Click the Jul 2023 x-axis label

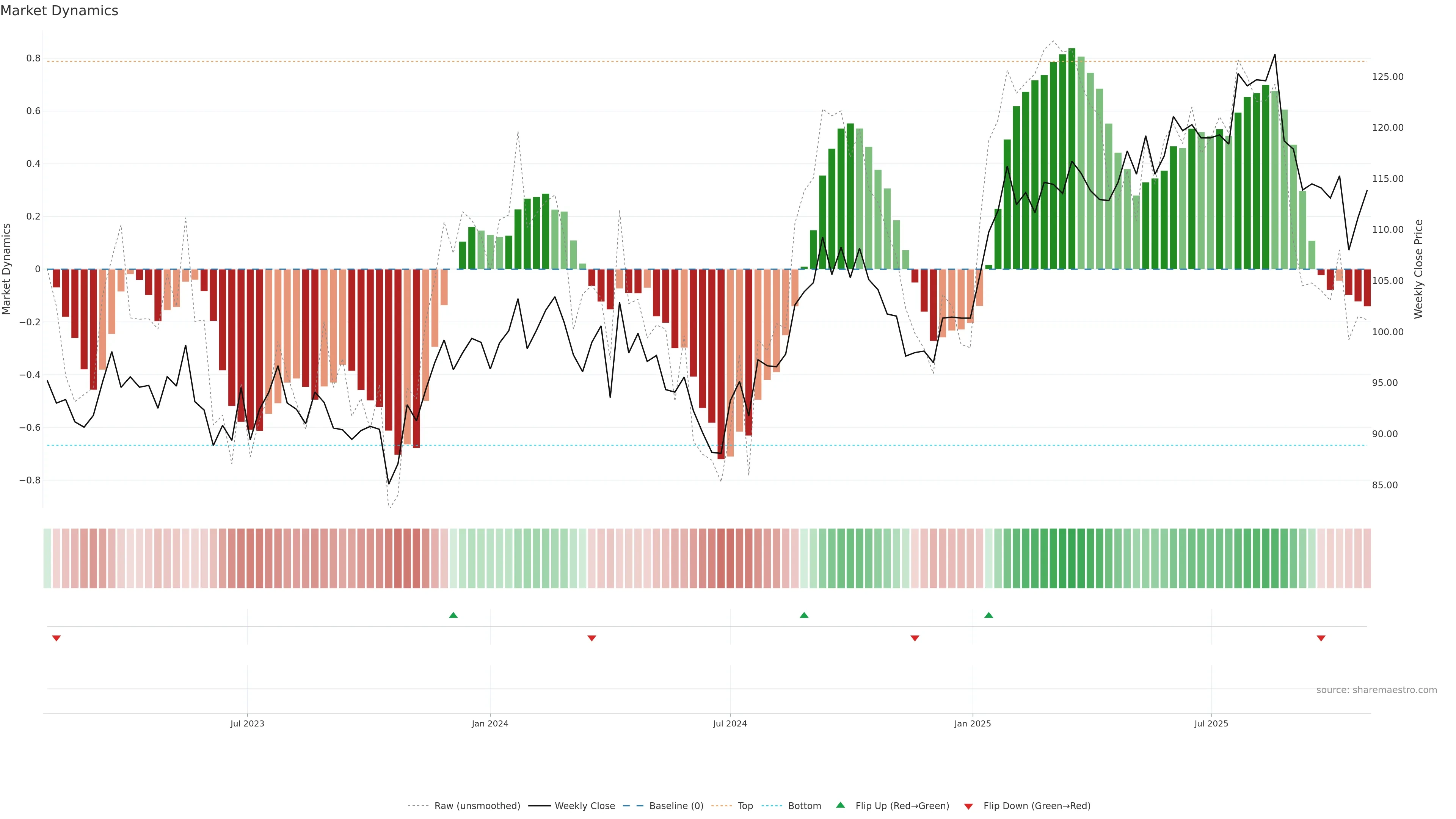(x=247, y=723)
